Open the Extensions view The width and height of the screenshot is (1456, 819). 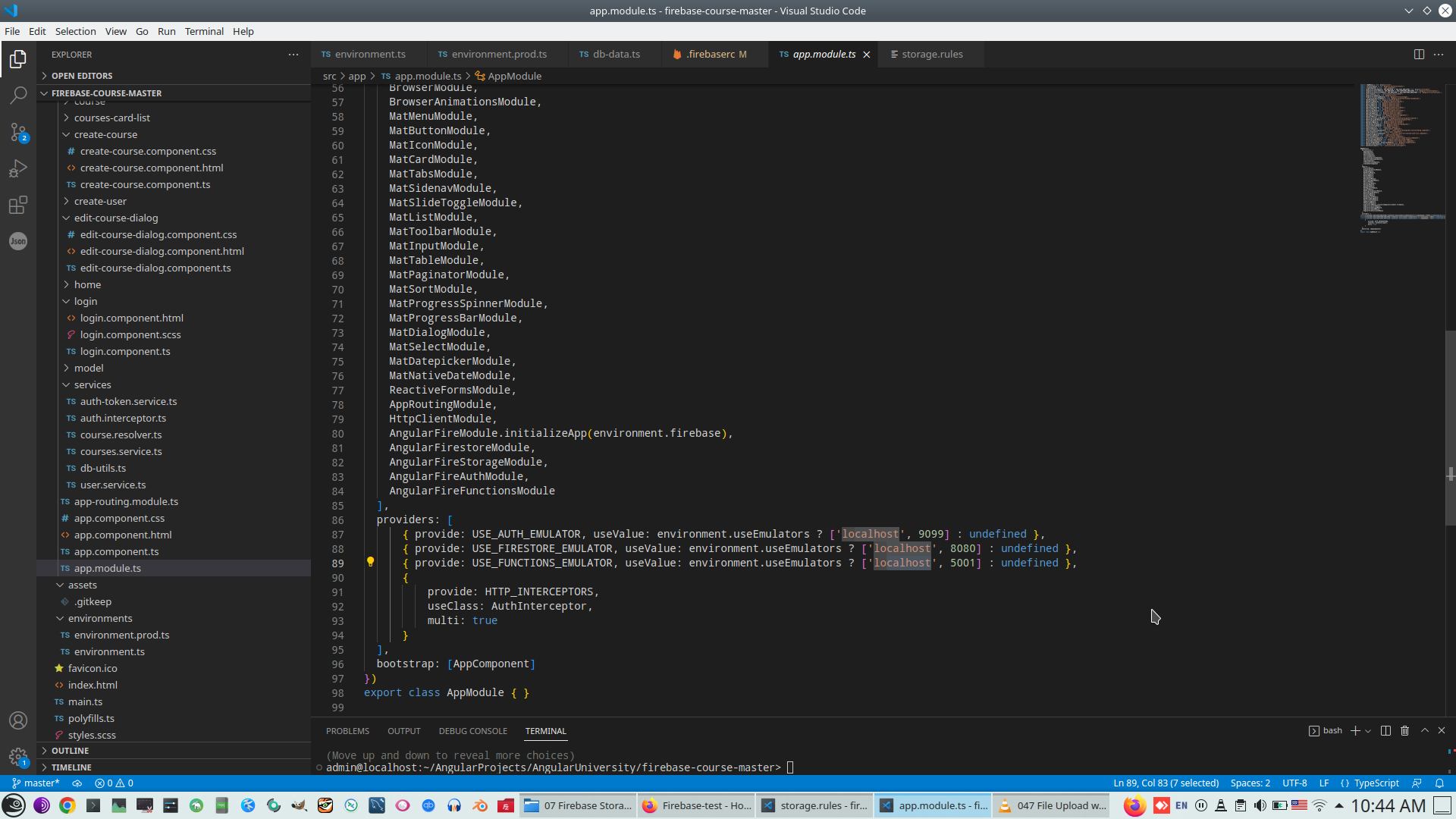point(18,205)
